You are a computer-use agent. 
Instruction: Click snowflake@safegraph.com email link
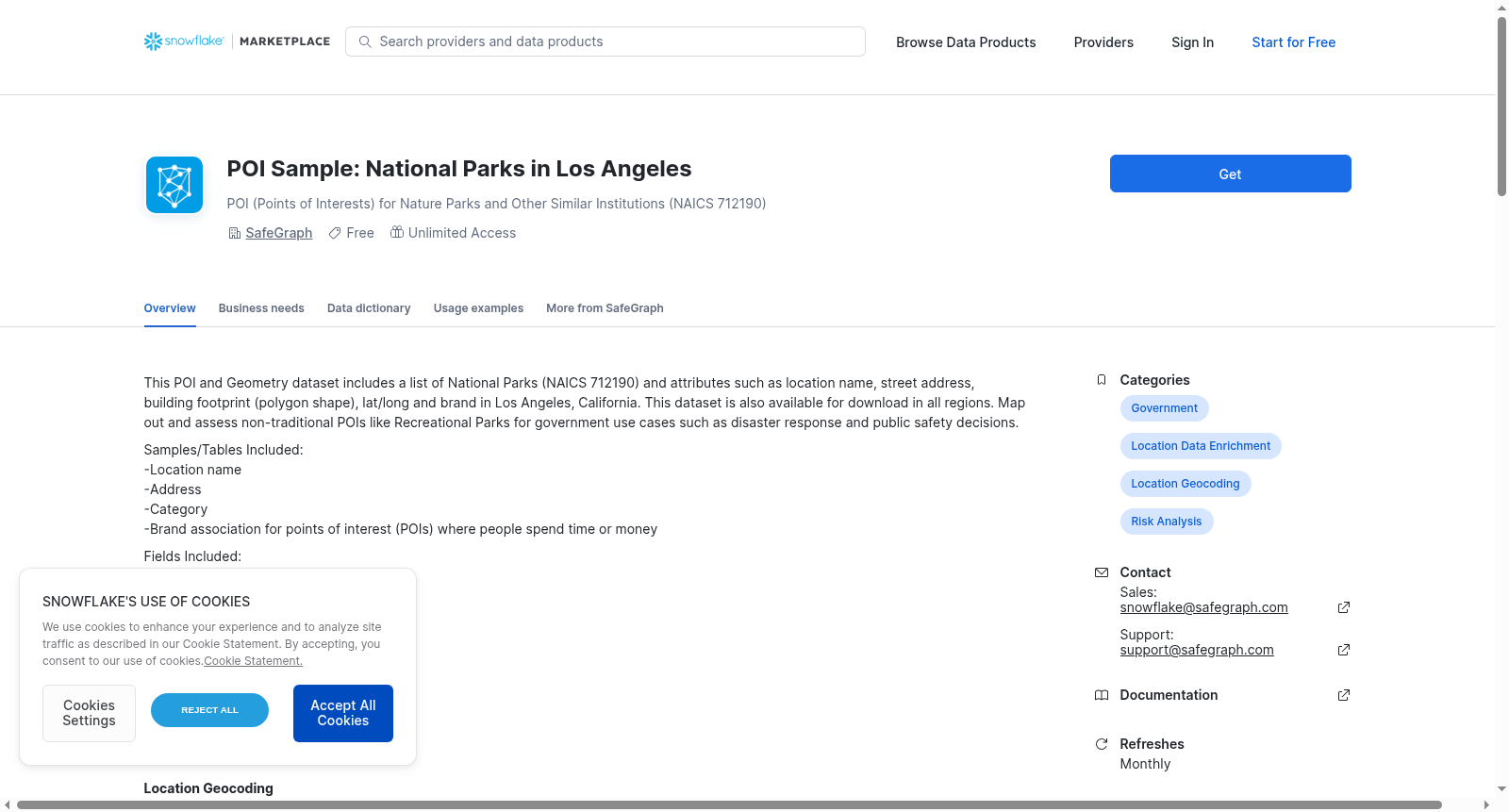pyautogui.click(x=1203, y=607)
